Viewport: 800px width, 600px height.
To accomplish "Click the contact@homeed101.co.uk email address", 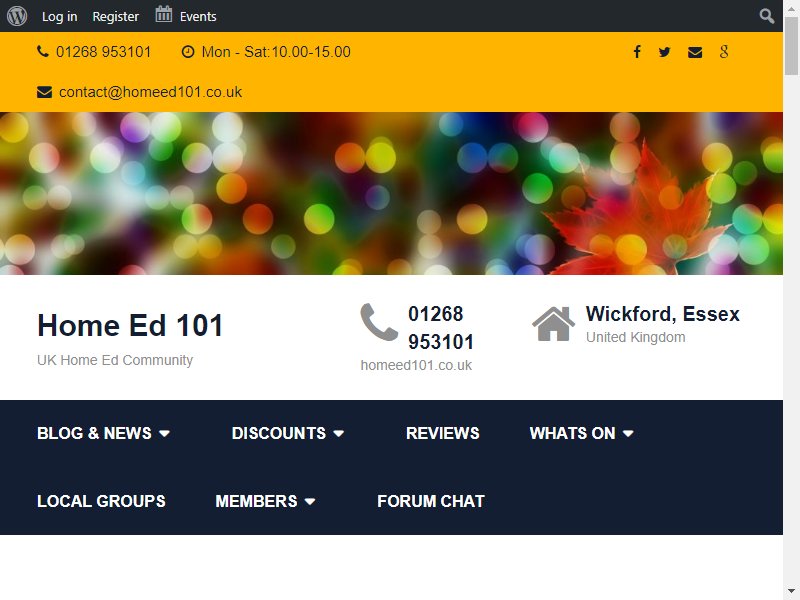I will point(151,92).
